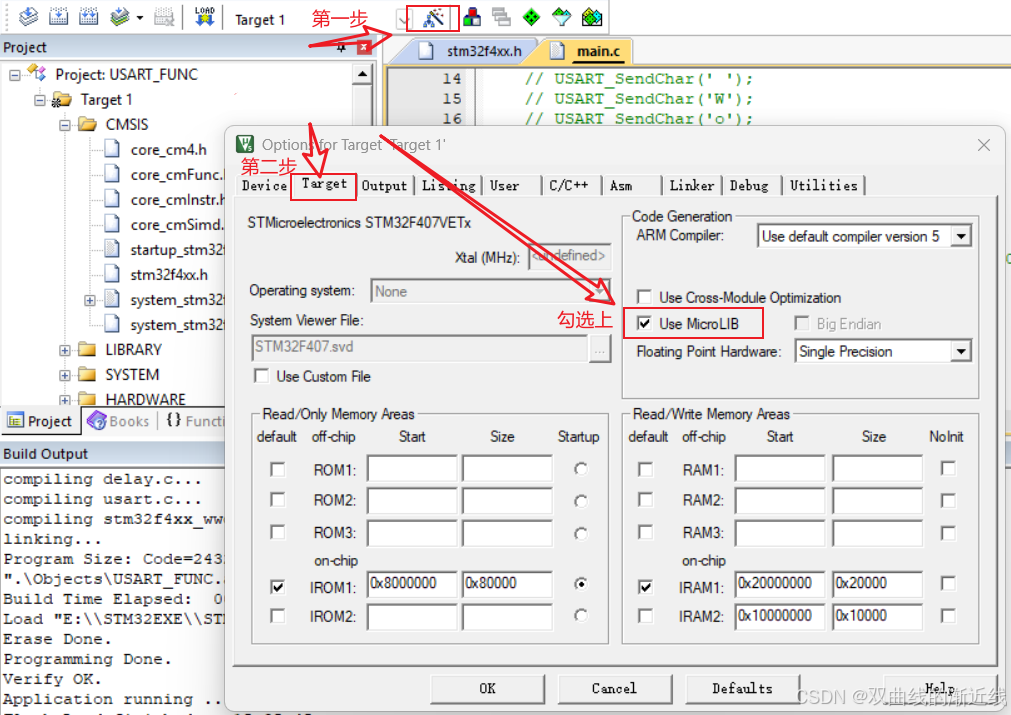The image size is (1011, 715).
Task: Switch to the C/C++ tab
Action: click(x=569, y=186)
